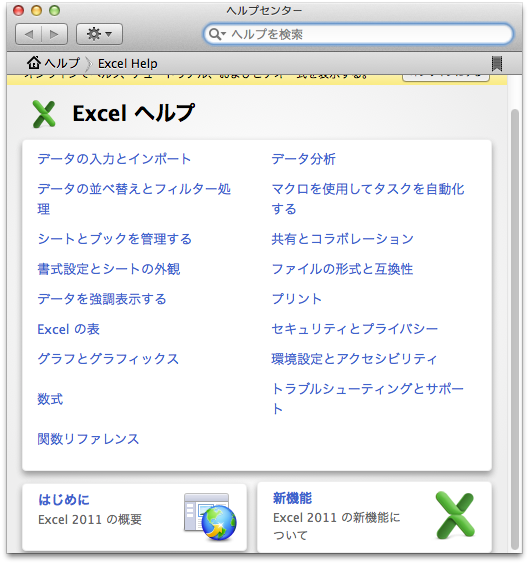Click the home ヘルプ breadcrumb icon
The image size is (529, 564).
(x=34, y=63)
